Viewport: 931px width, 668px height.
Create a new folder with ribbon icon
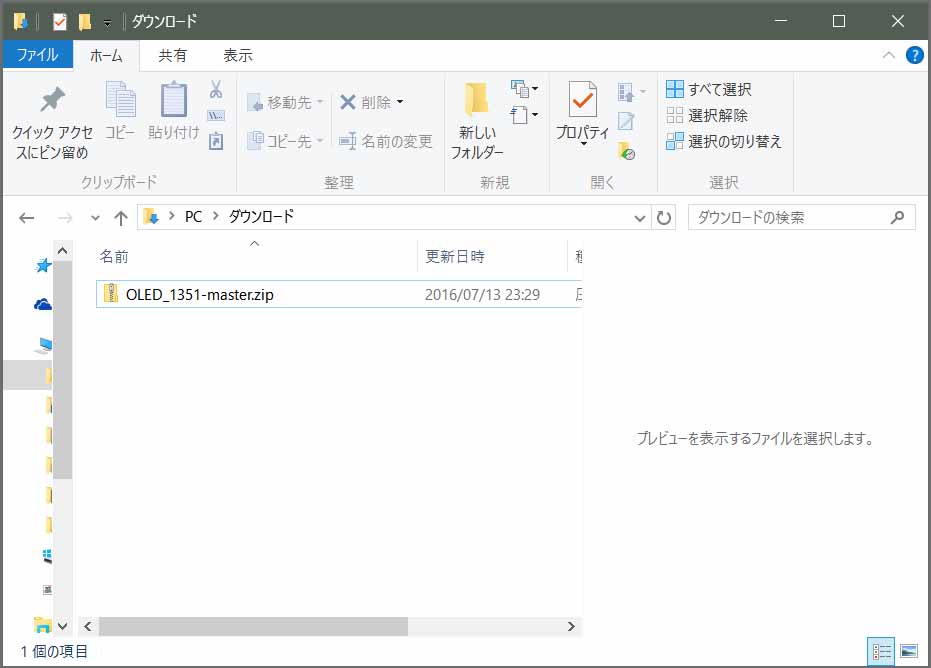coord(477,101)
